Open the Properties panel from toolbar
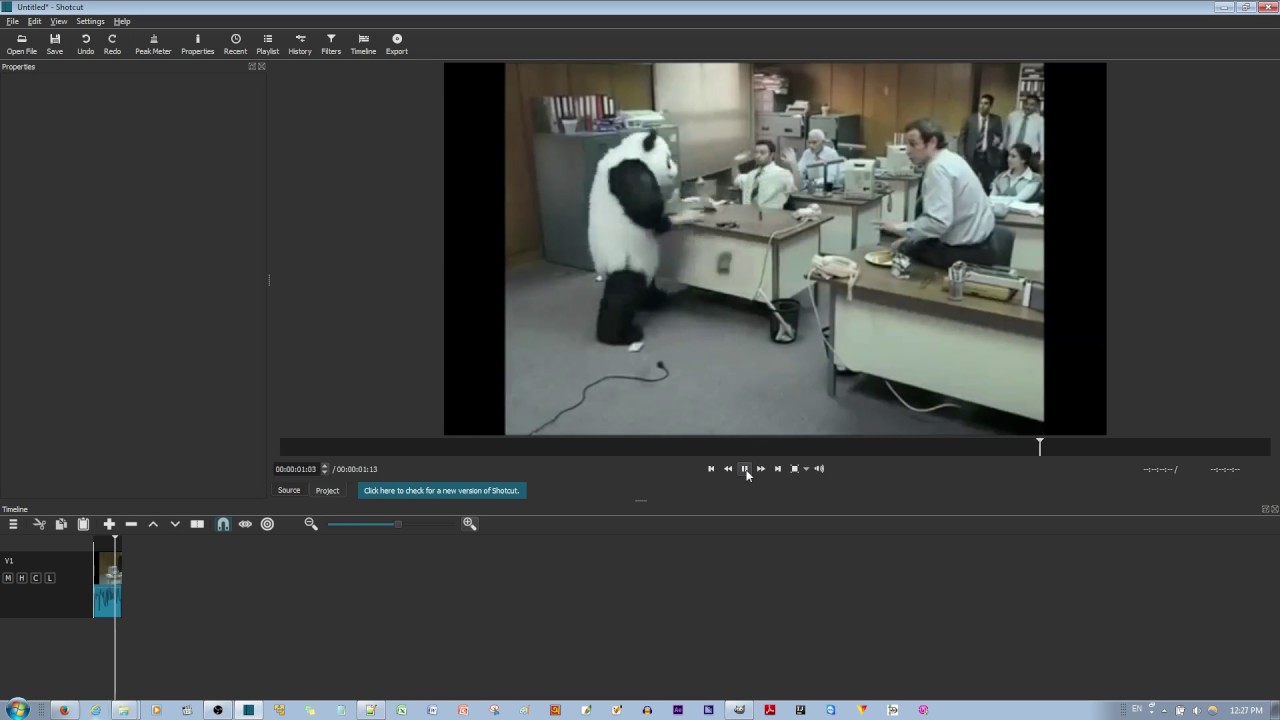Screen dimensions: 1280x720 click(197, 44)
